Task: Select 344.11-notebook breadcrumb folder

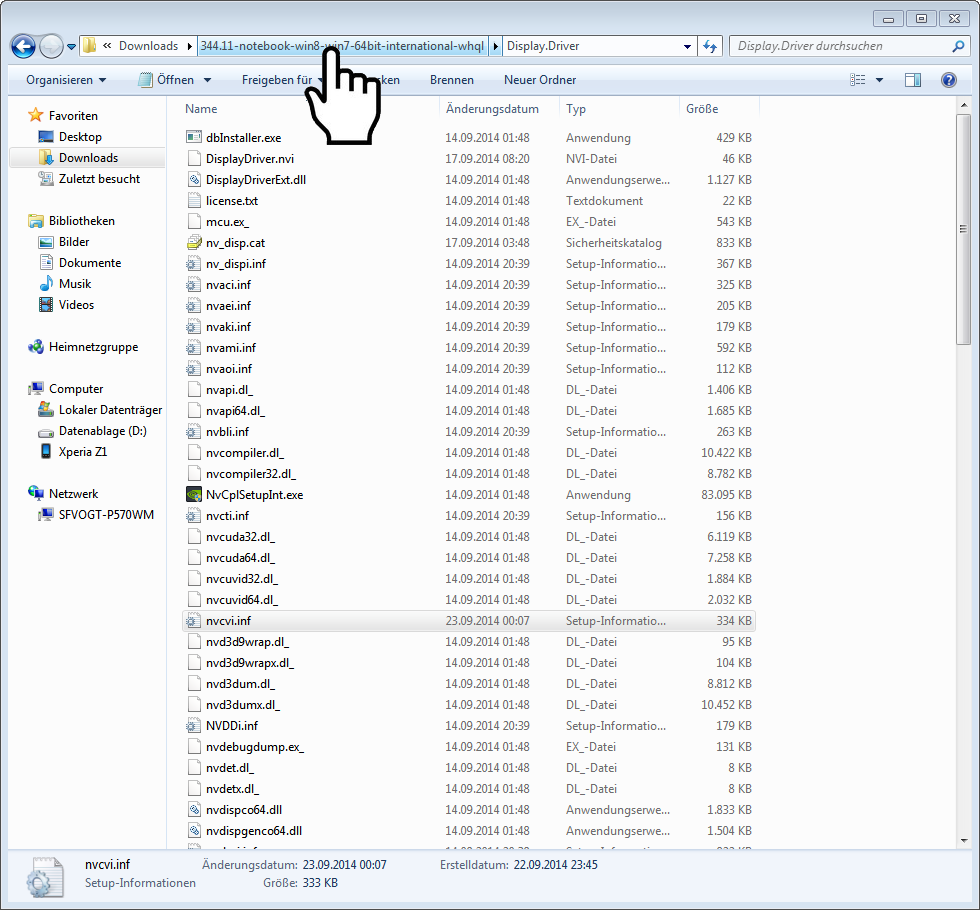Action: (342, 46)
